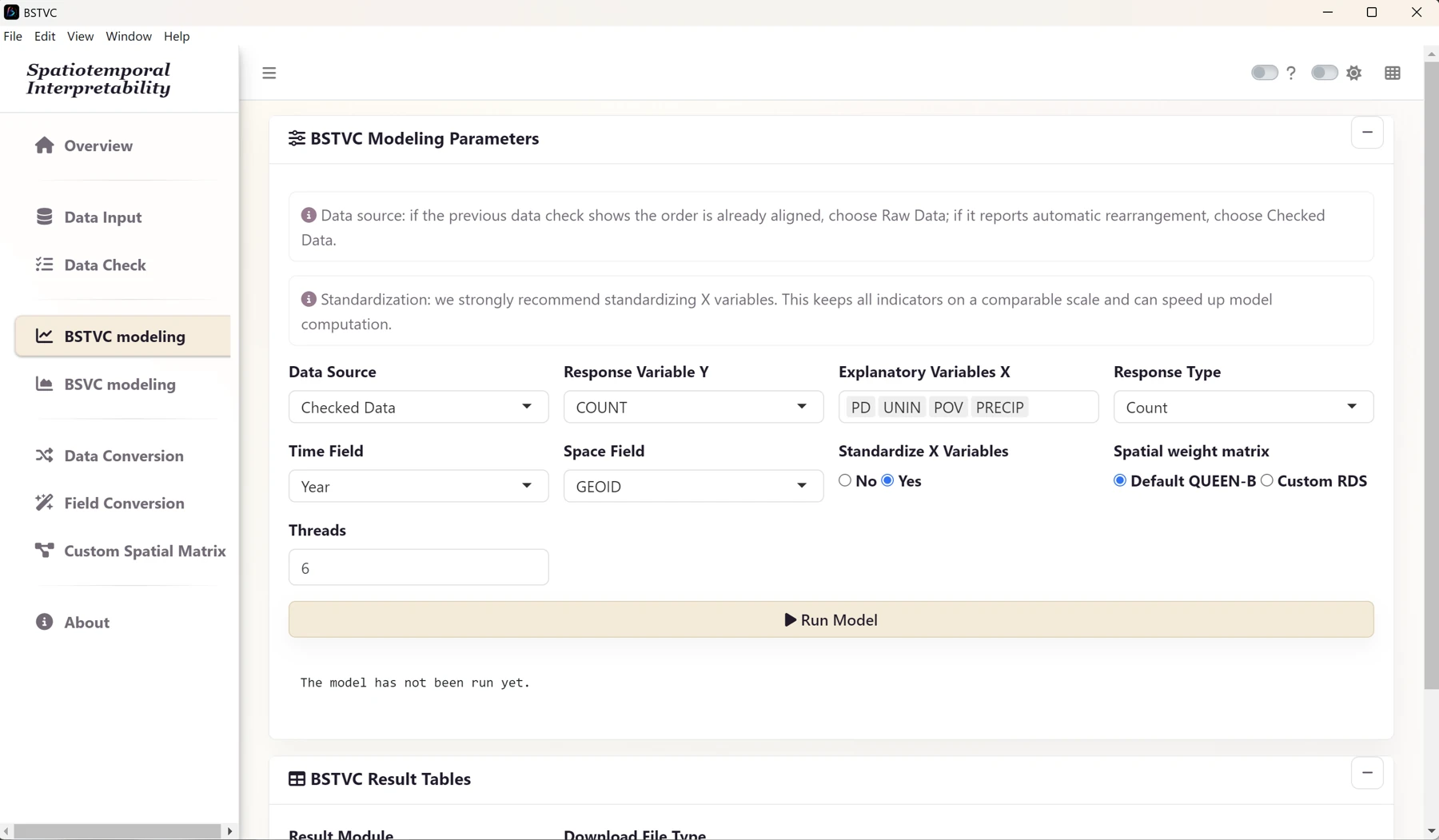Image resolution: width=1439 pixels, height=840 pixels.
Task: Select Custom RDS spatial weight matrix
Action: coord(1267,480)
